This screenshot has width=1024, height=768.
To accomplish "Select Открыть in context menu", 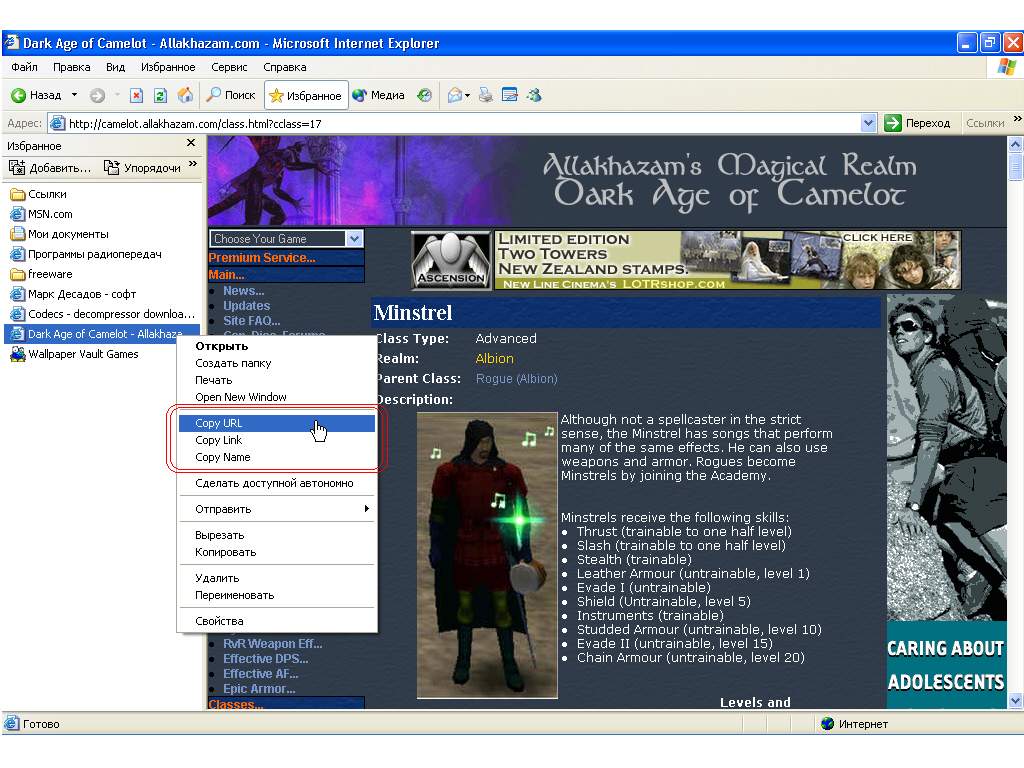I will [277, 346].
